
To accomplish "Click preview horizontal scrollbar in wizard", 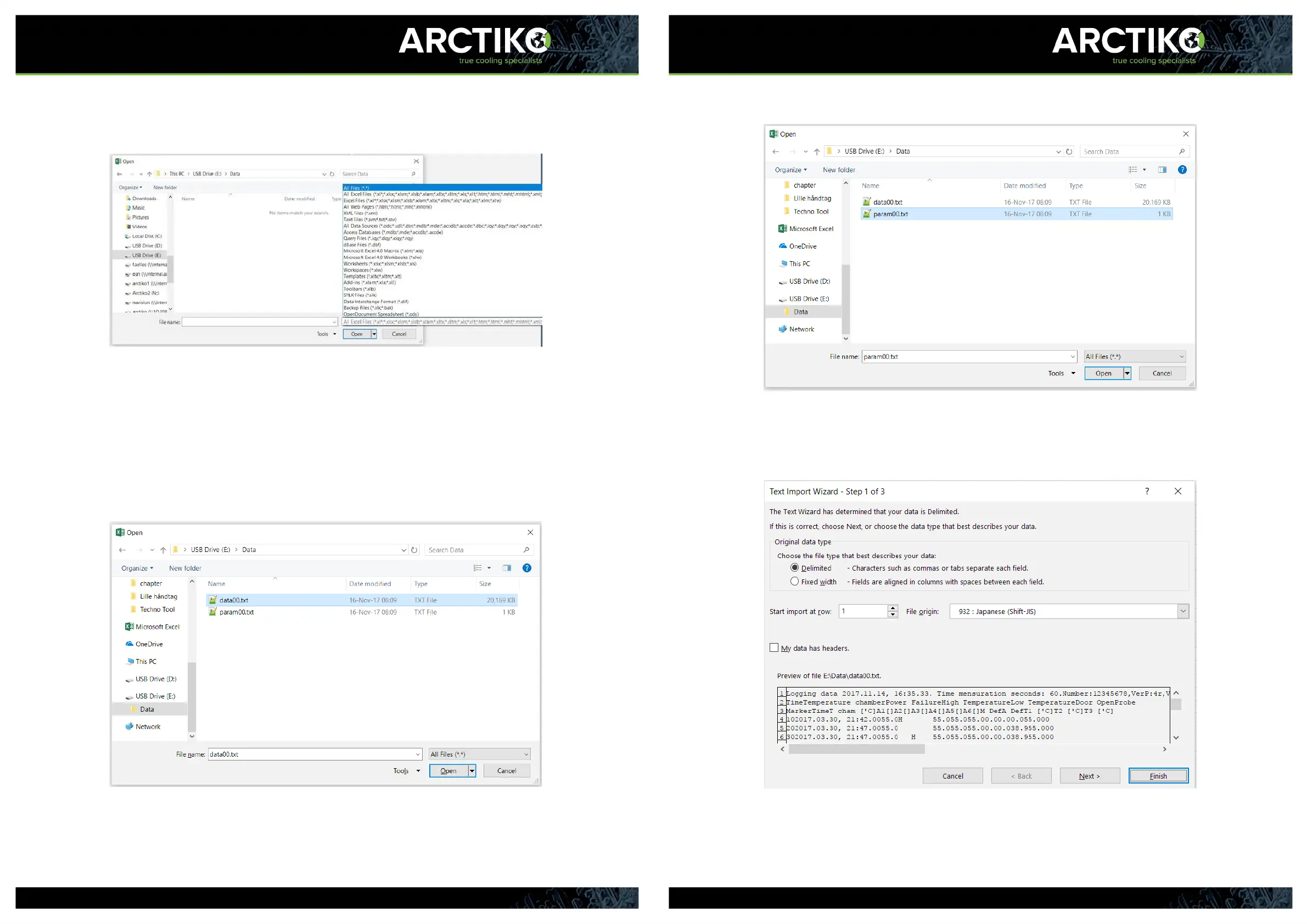I will coord(856,750).
